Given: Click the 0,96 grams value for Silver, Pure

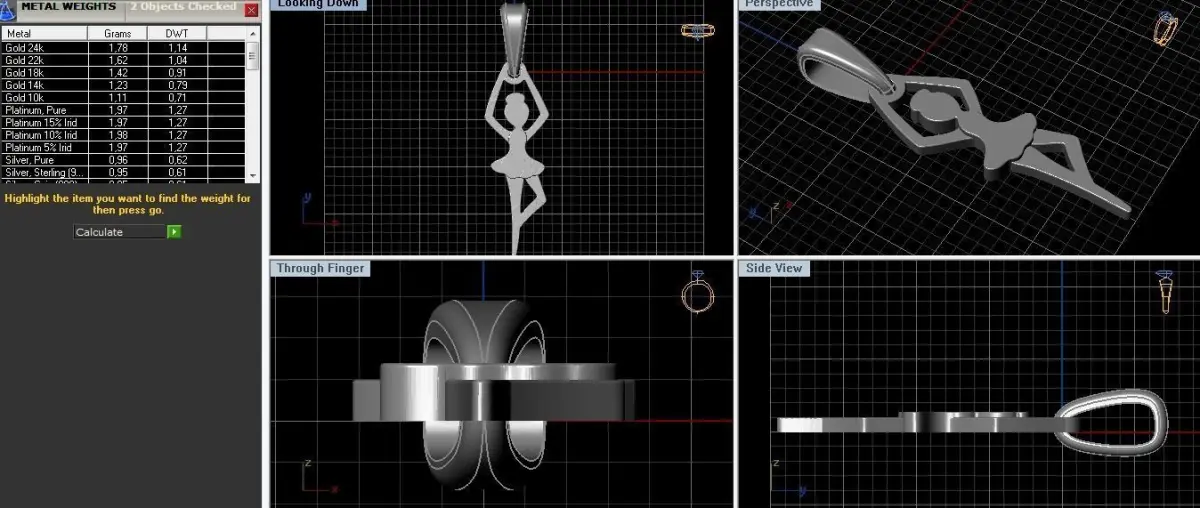Looking at the screenshot, I should coord(118,160).
